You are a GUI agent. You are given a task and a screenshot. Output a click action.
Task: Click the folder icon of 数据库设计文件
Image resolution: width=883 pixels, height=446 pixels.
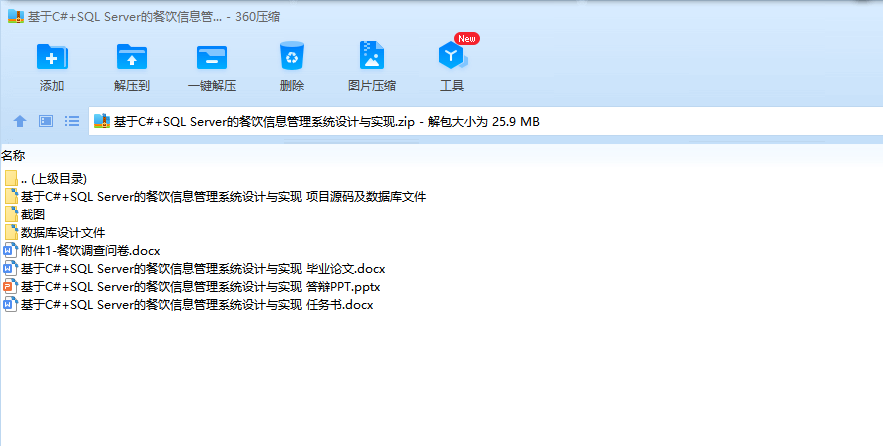pos(11,232)
